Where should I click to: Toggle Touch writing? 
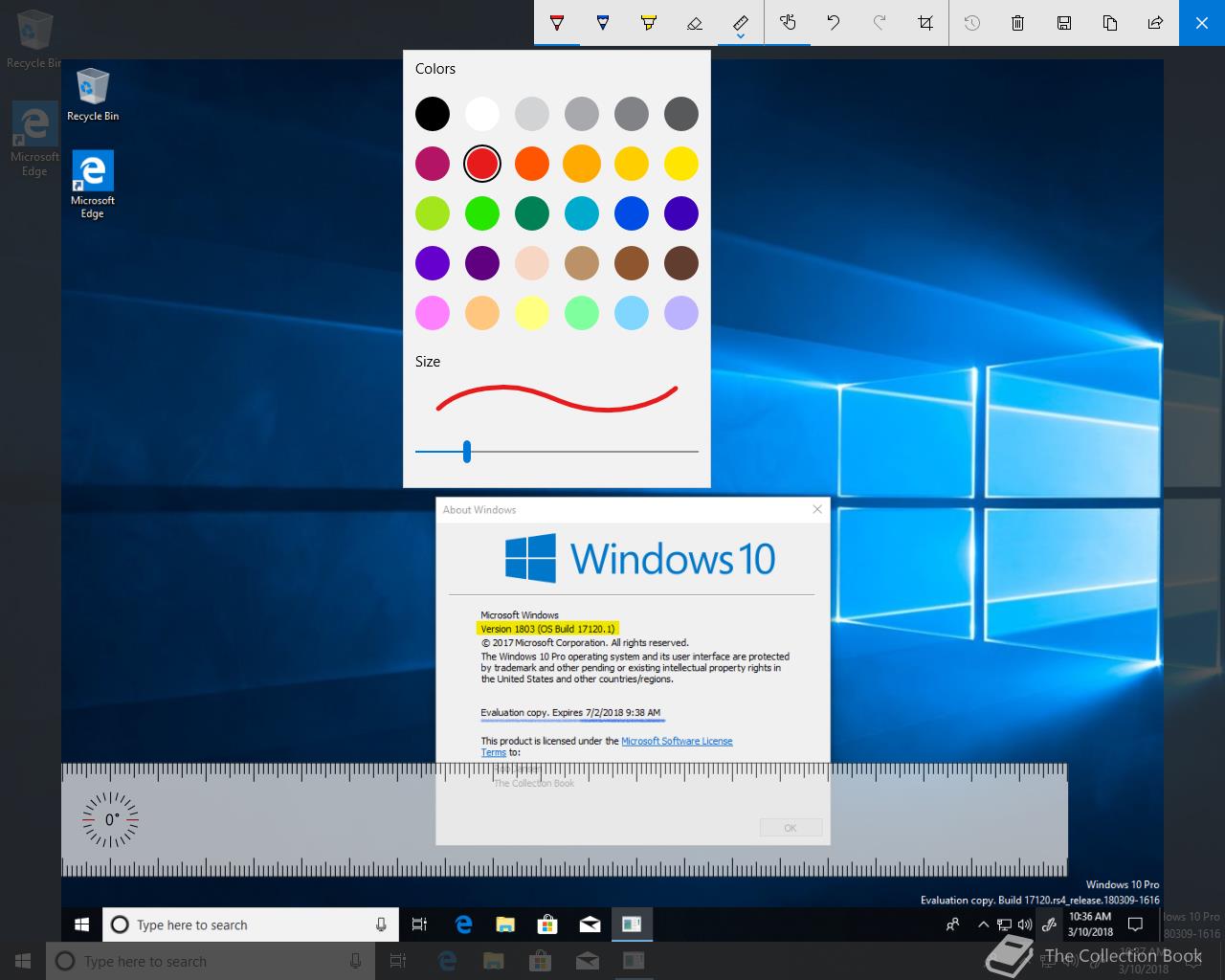coord(788,22)
